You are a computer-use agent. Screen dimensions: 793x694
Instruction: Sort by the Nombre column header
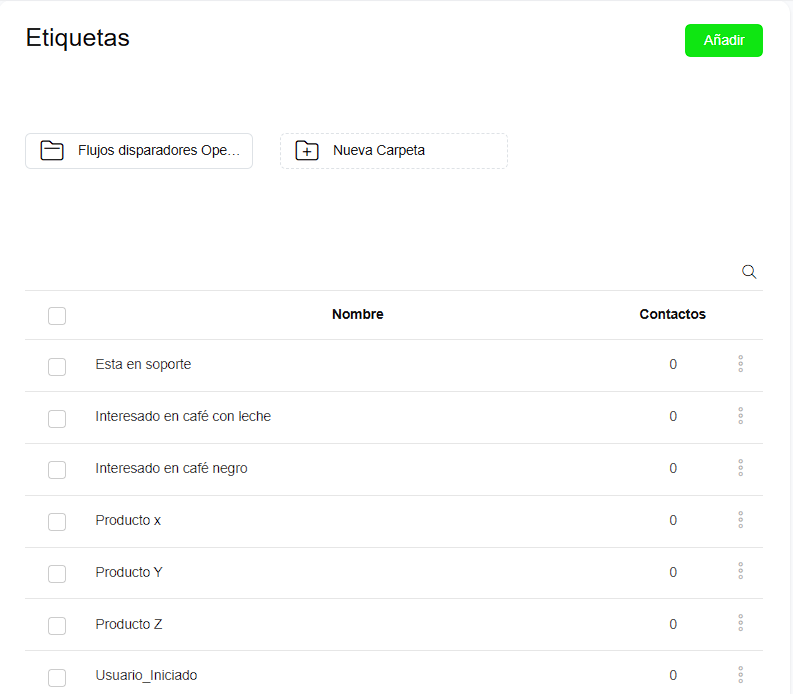tap(357, 314)
